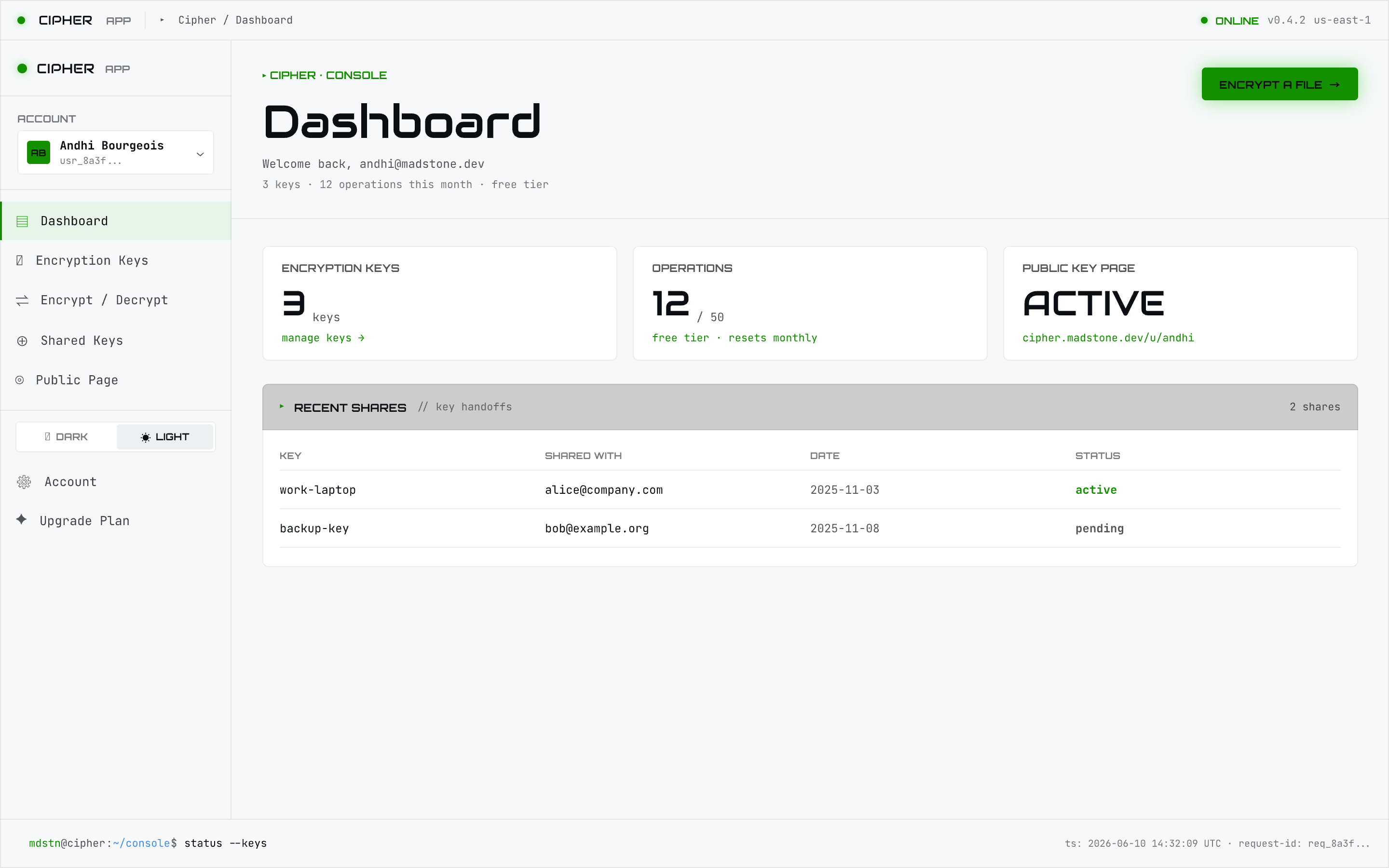This screenshot has height=868, width=1389.
Task: Click the backup-key cell
Action: pos(314,528)
